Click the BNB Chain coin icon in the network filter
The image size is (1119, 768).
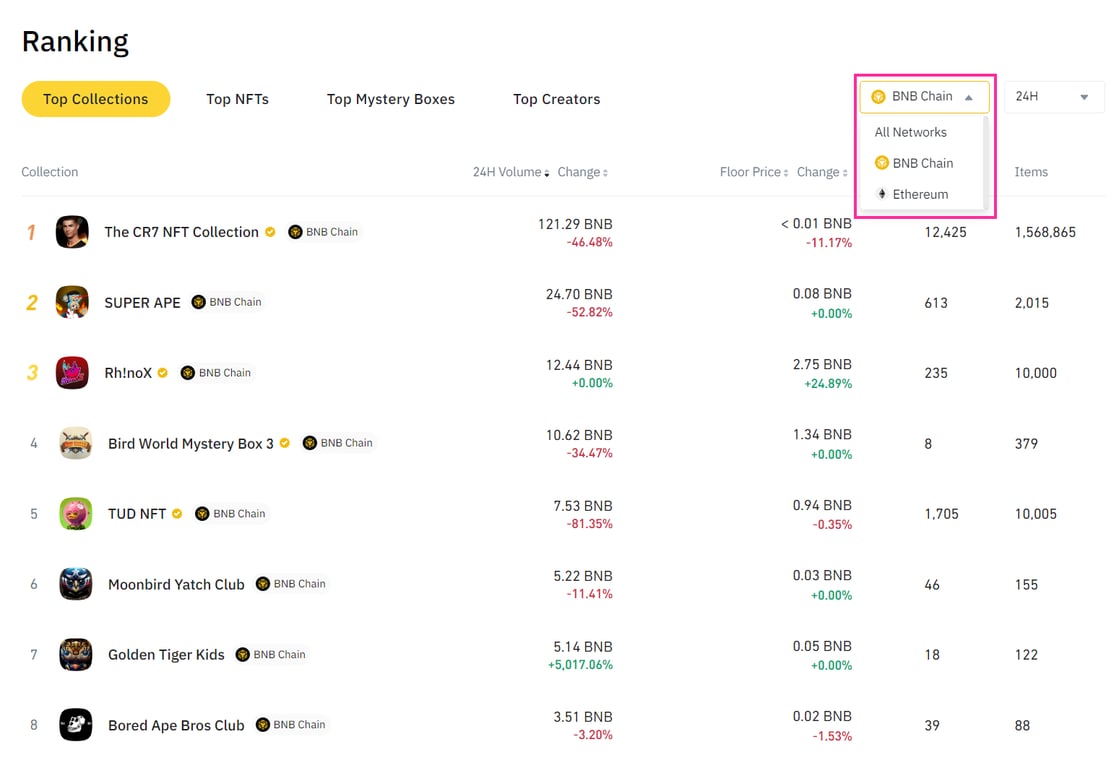[878, 96]
